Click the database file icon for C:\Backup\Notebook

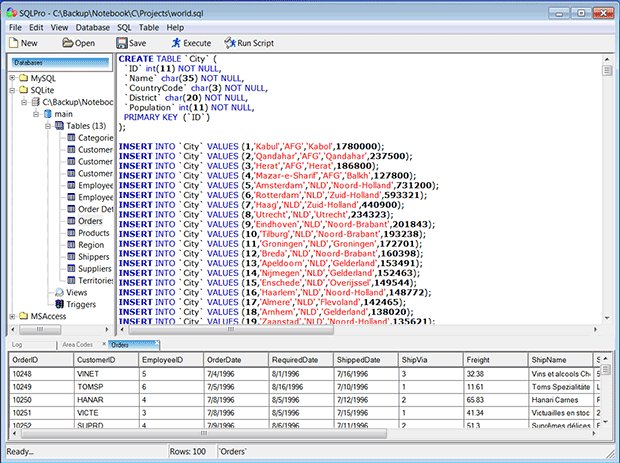click(36, 102)
